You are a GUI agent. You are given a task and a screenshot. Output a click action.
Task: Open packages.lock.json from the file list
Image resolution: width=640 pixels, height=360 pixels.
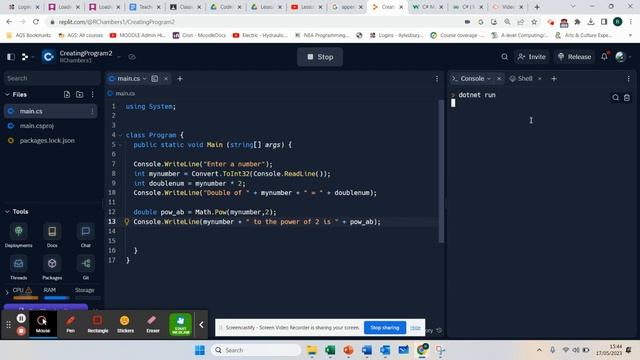(x=47, y=140)
